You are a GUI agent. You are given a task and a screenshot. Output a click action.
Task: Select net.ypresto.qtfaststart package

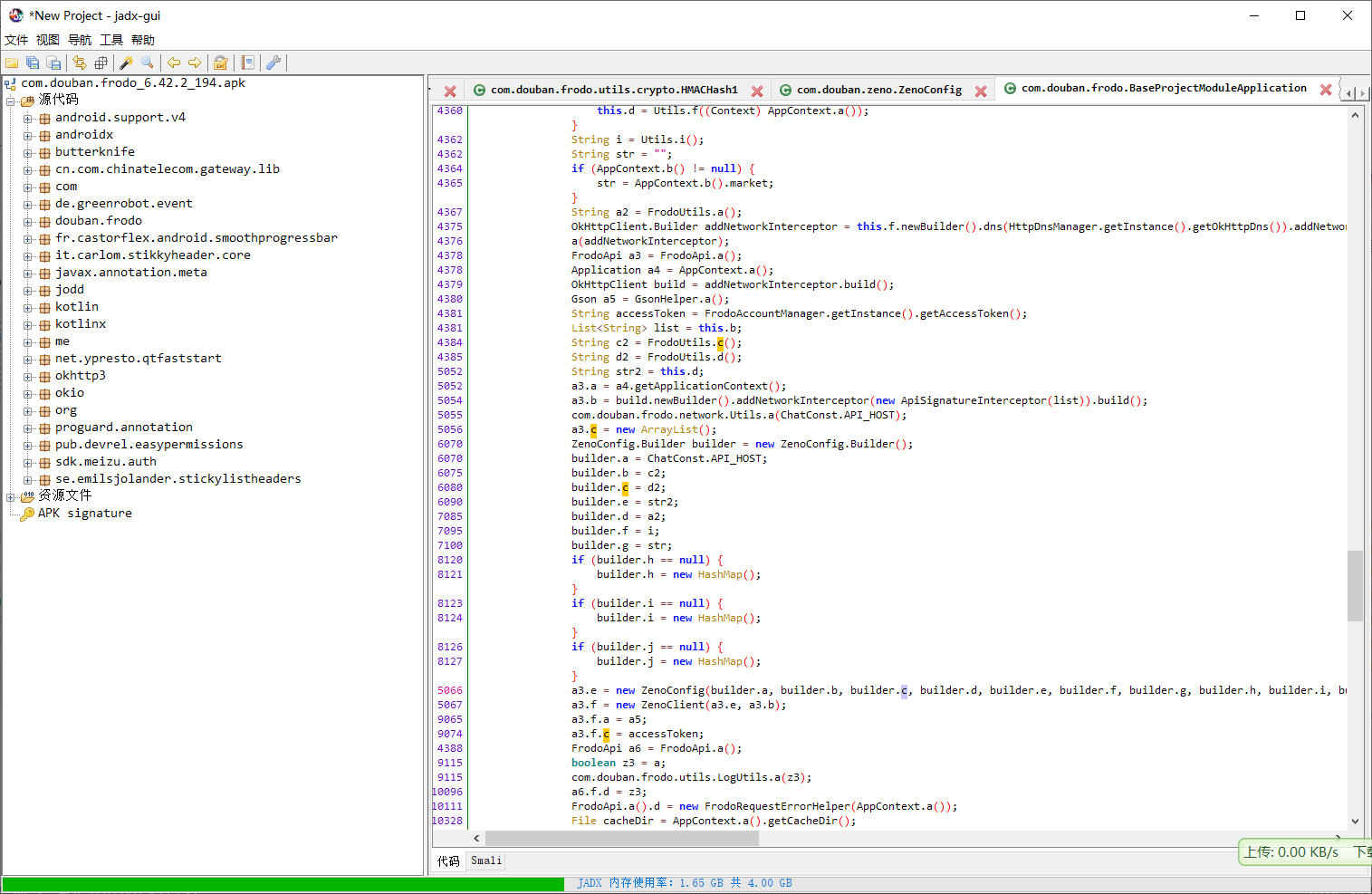click(x=139, y=359)
